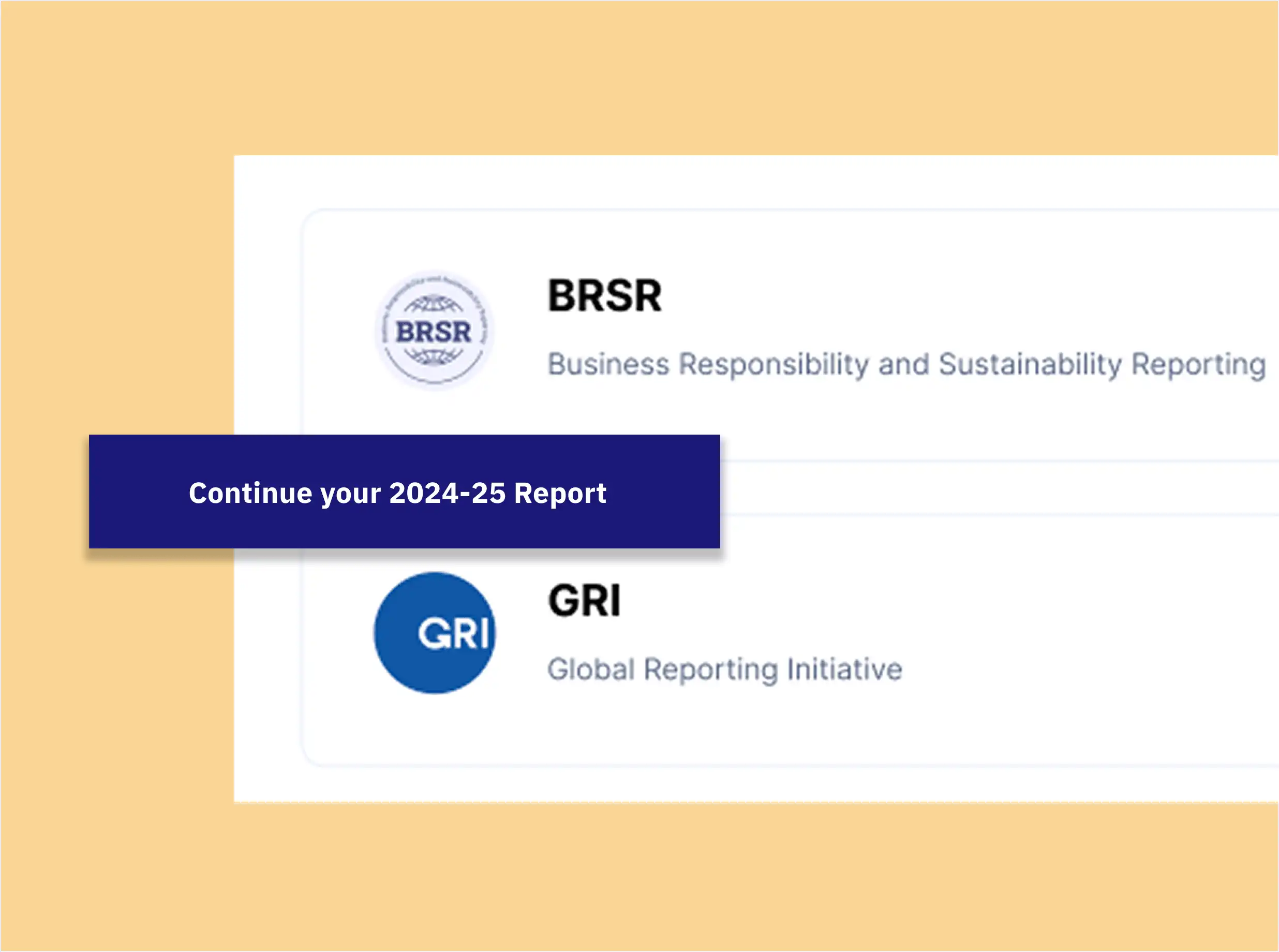
Task: Select the BRSR heading text
Action: tap(604, 295)
